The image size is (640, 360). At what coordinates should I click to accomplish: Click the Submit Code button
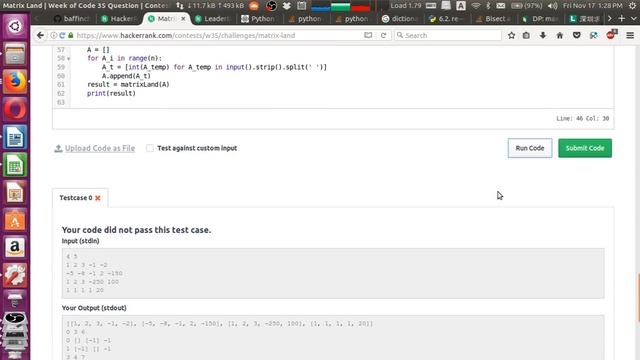coord(585,148)
